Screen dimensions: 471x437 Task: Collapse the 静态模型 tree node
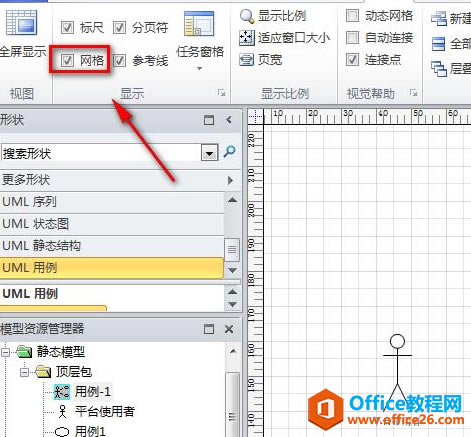(x=5, y=352)
